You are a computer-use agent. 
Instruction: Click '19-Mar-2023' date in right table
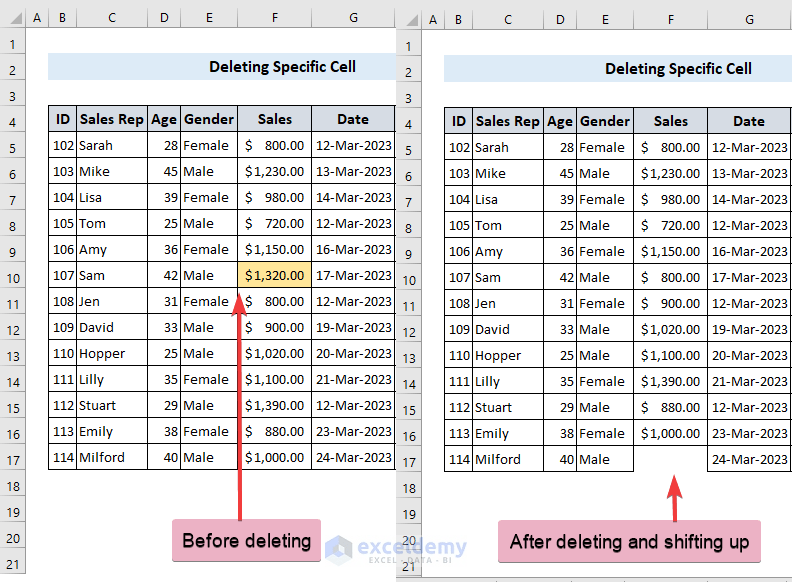point(749,329)
